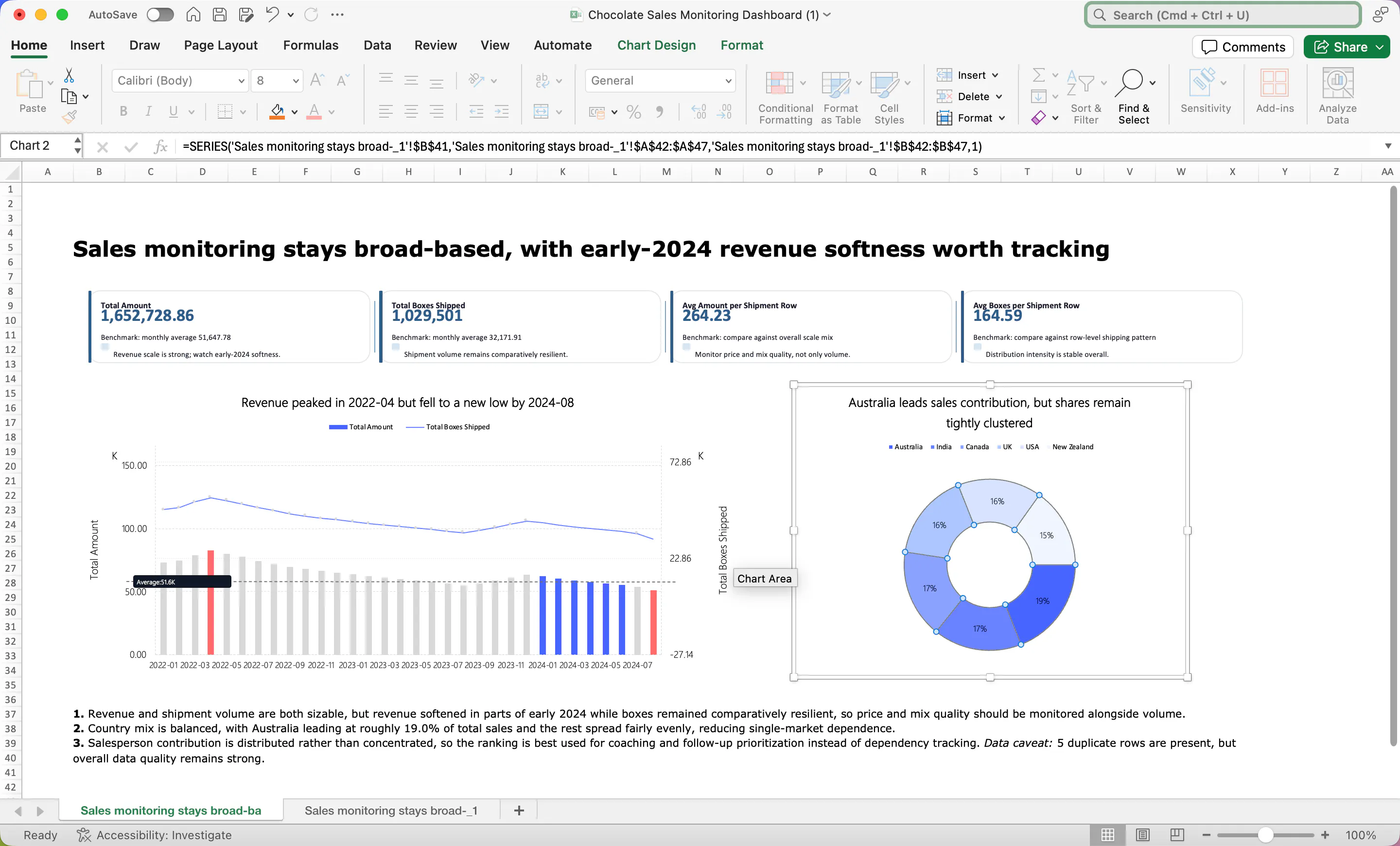This screenshot has height=846, width=1400.
Task: Decrease font size with small A icon
Action: 343,80
